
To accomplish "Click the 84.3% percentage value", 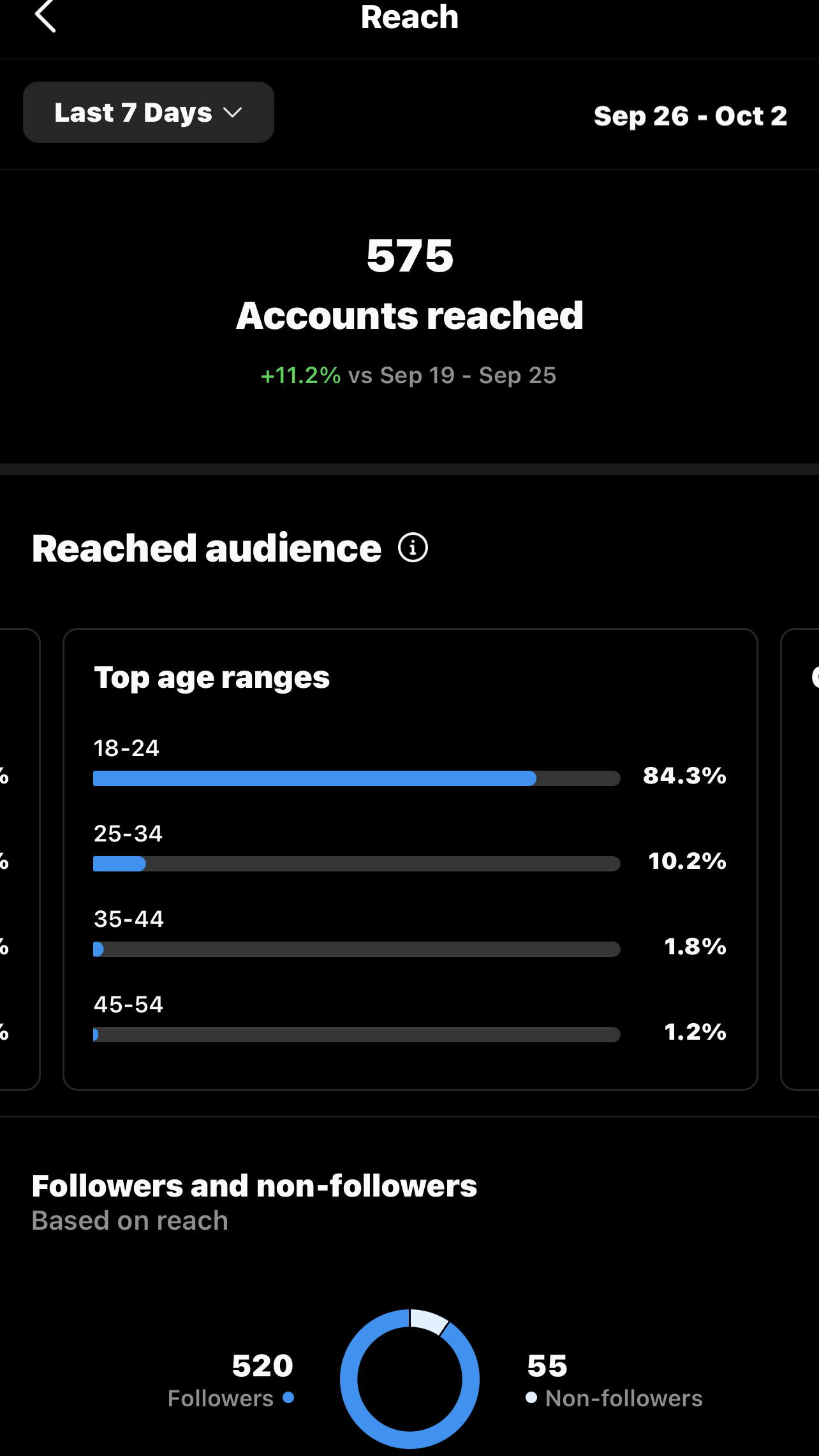I will [684, 776].
